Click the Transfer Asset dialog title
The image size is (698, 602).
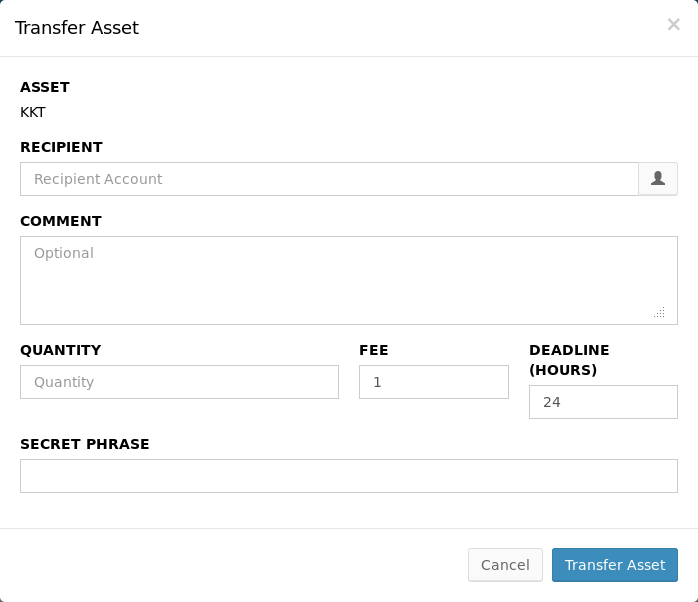coord(77,28)
